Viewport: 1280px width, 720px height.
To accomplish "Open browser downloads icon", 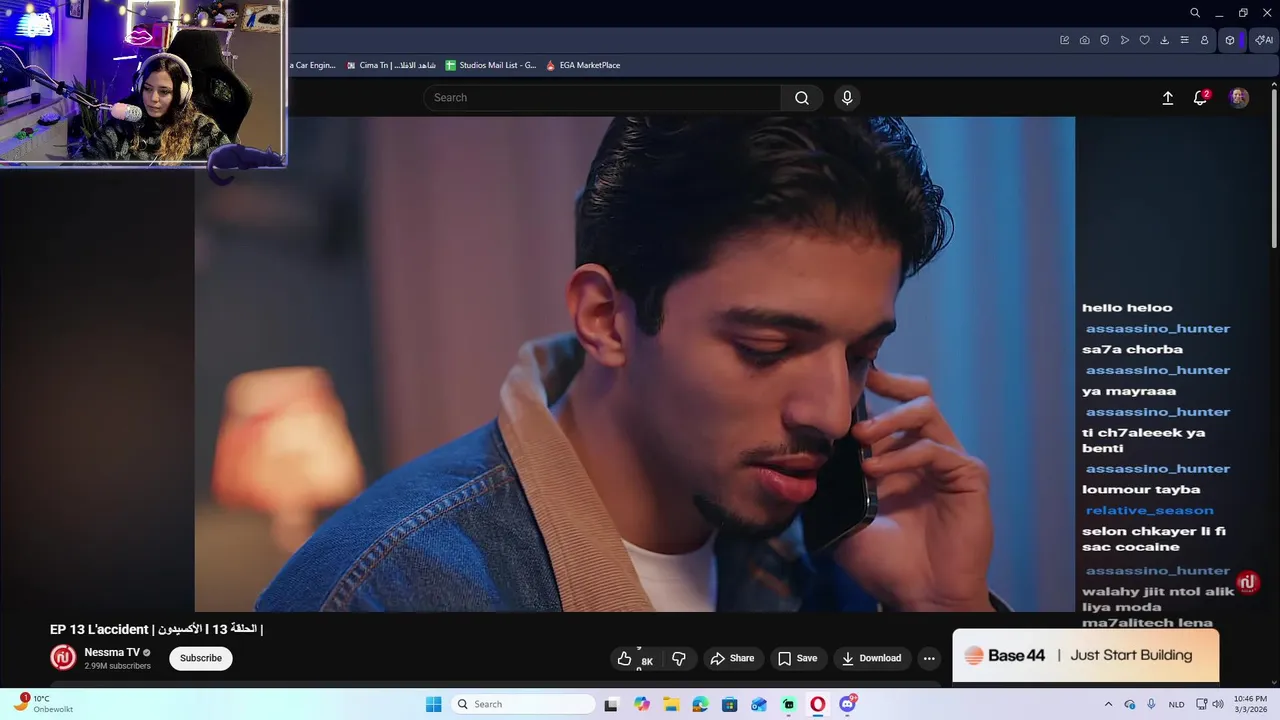I will (x=1165, y=40).
